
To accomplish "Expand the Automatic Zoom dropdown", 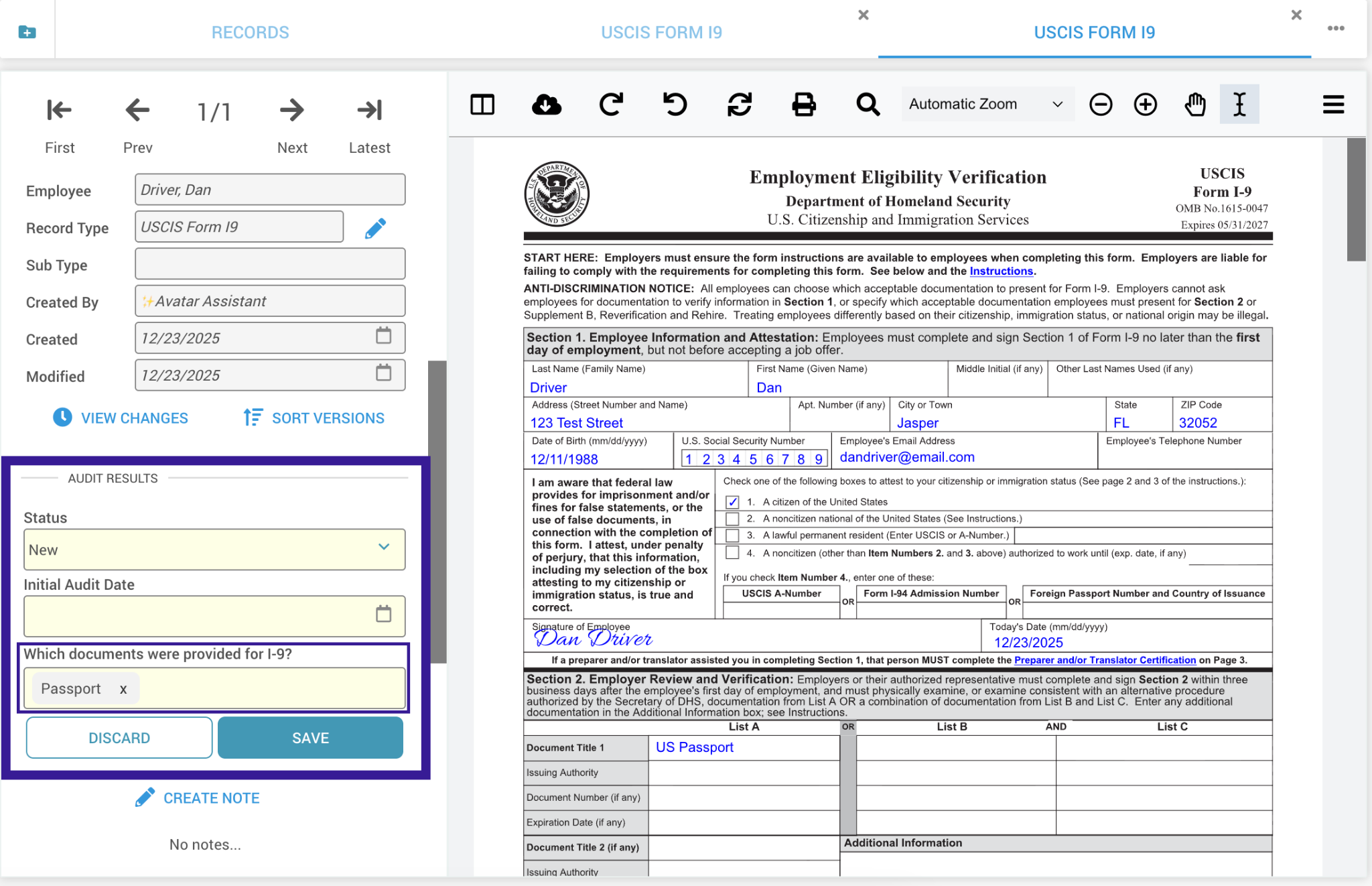I will (986, 105).
